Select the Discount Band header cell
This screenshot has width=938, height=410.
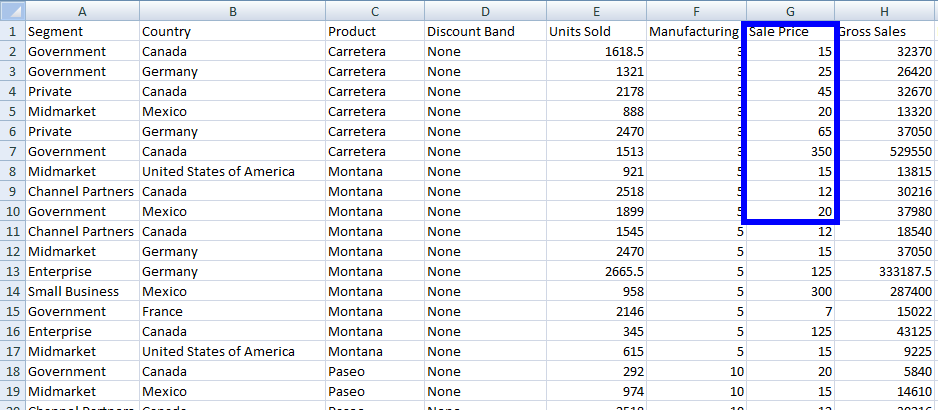pos(485,31)
